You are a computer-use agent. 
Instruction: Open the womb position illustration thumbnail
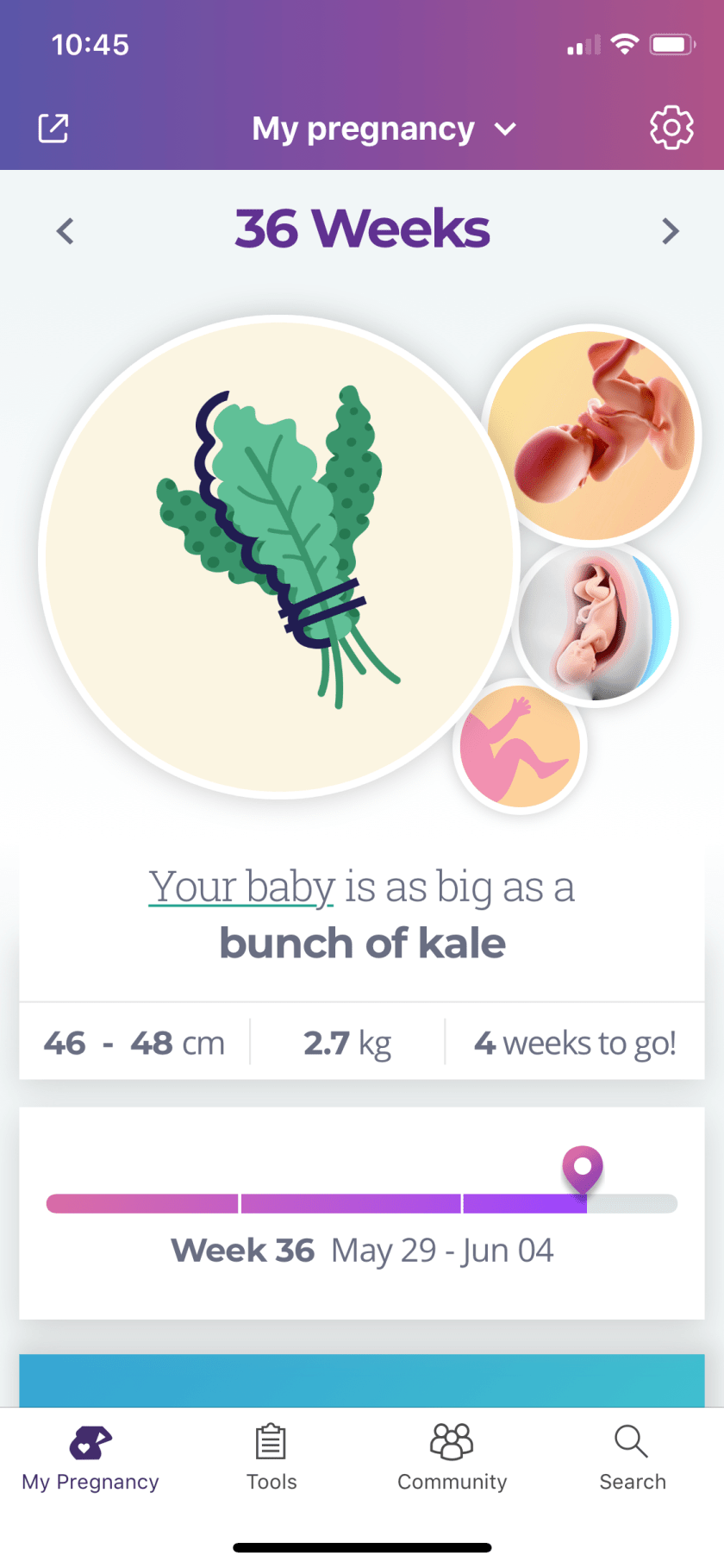coord(596,624)
